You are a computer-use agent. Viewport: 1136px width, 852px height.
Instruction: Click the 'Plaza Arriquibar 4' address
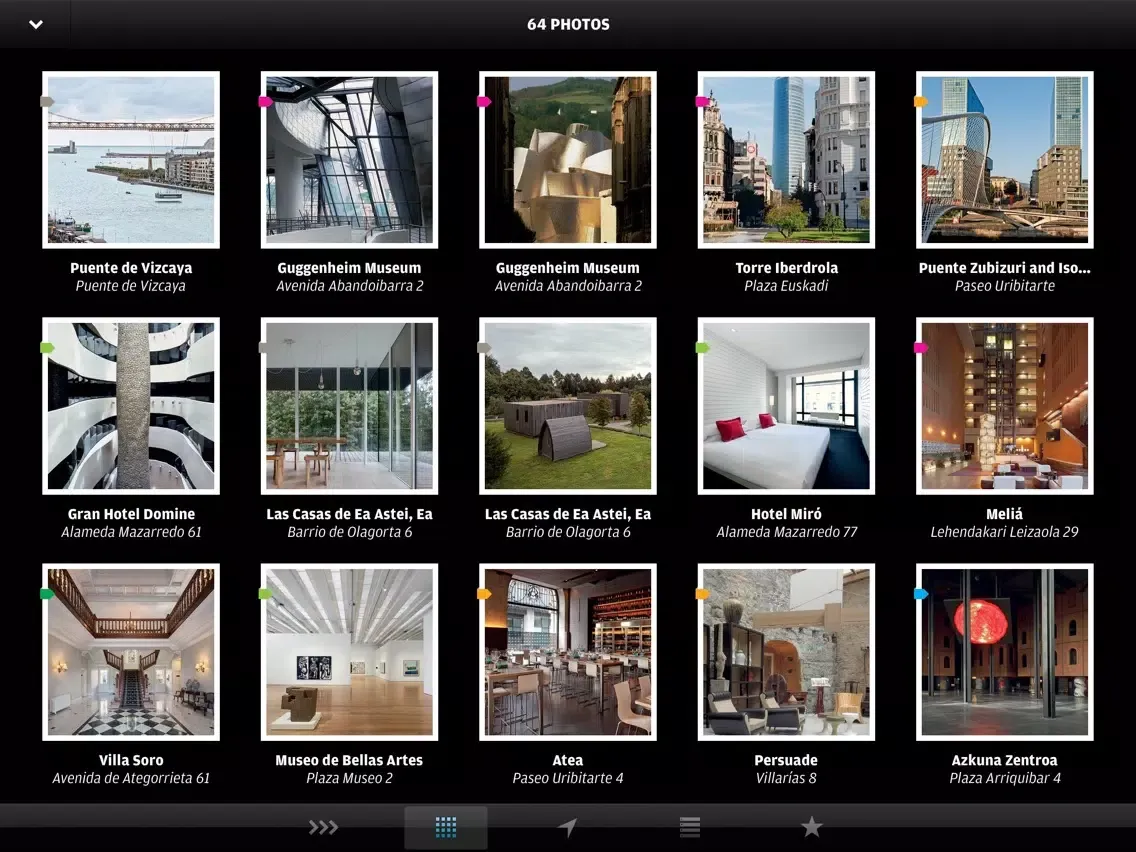(x=1005, y=779)
